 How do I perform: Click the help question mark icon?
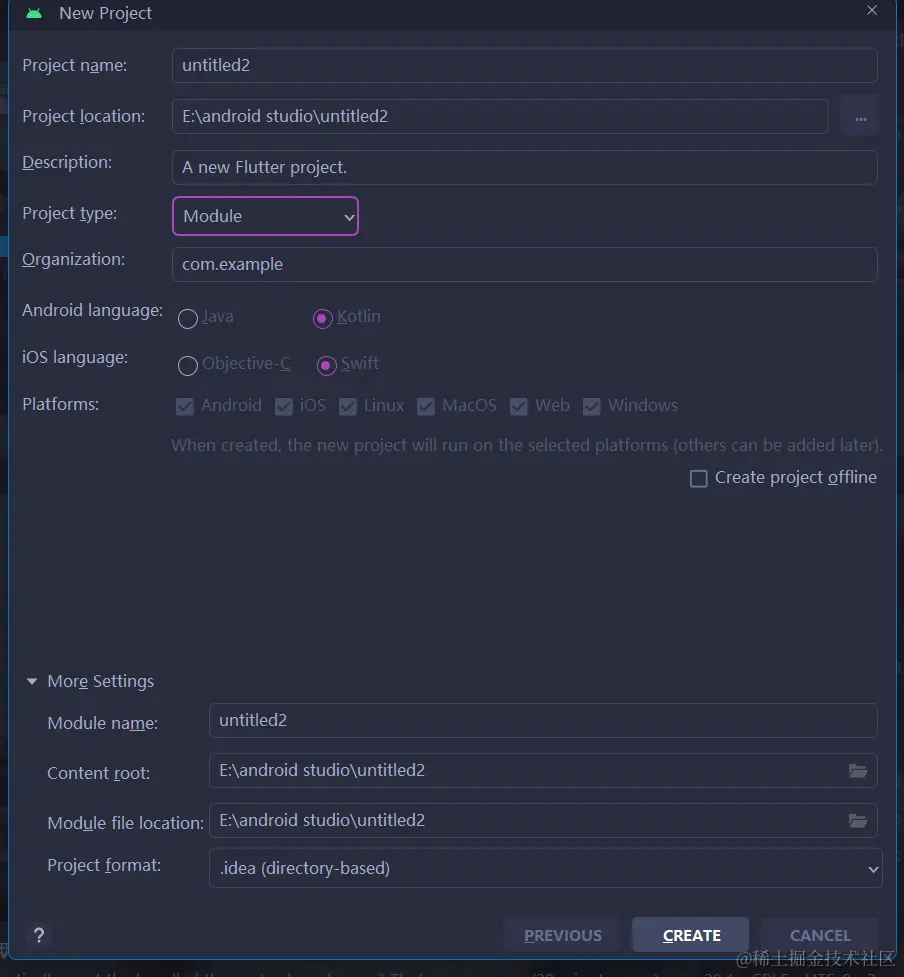click(x=38, y=935)
